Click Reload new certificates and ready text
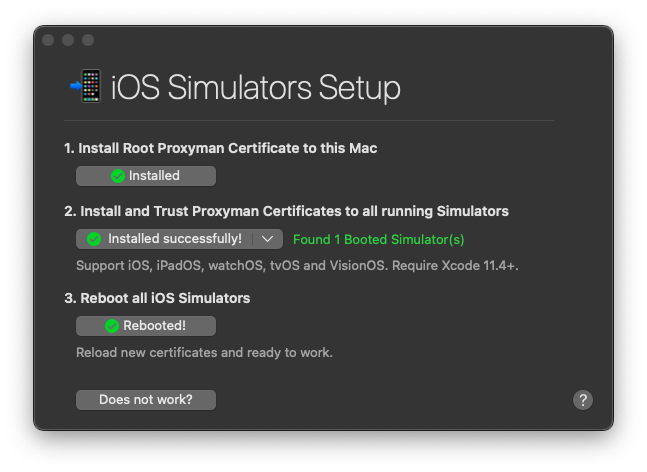 point(204,353)
